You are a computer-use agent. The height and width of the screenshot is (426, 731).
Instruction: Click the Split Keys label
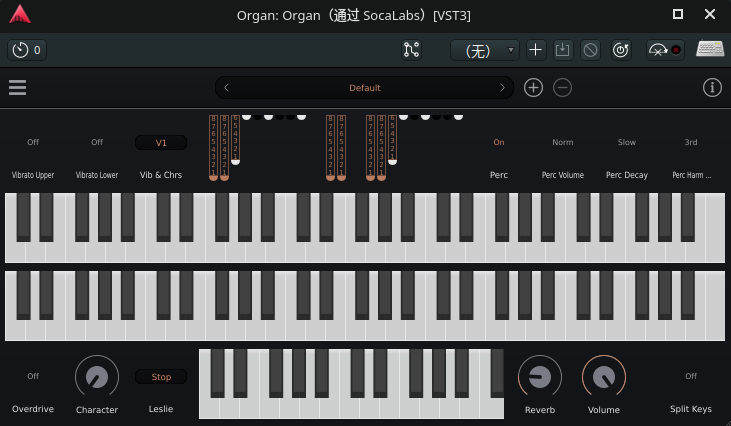691,409
